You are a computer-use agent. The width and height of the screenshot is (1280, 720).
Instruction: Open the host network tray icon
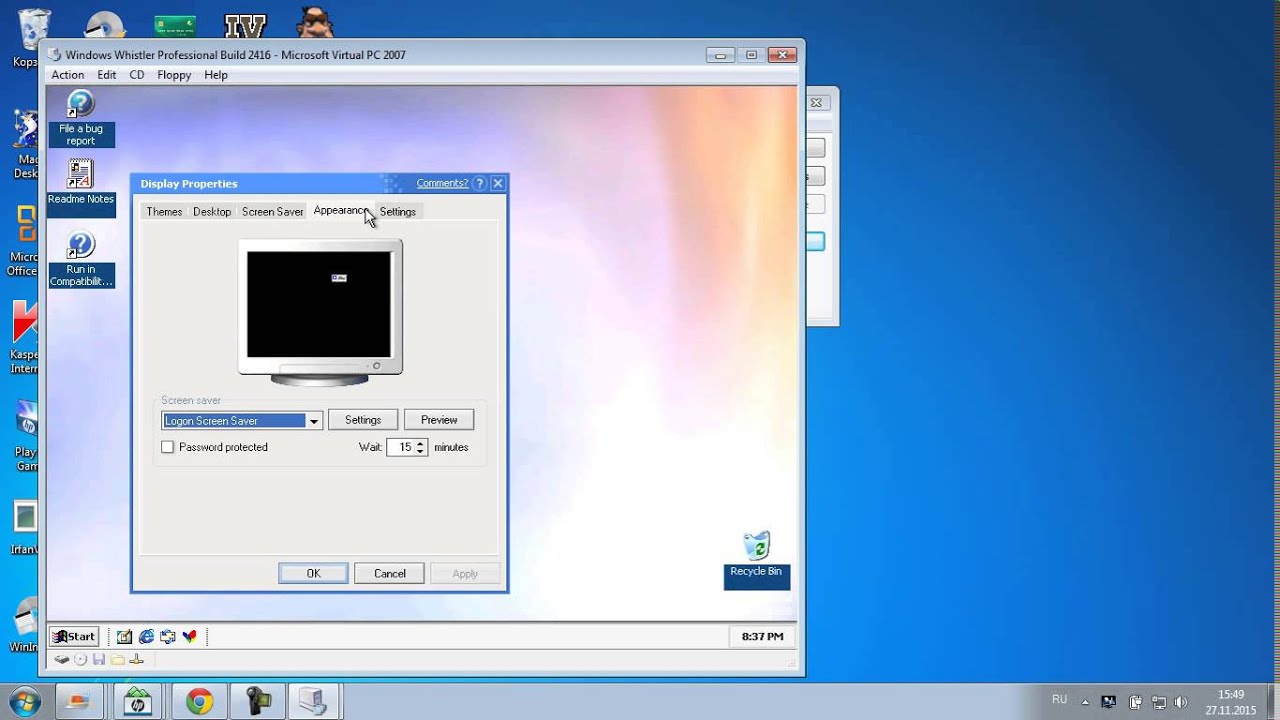point(1158,702)
